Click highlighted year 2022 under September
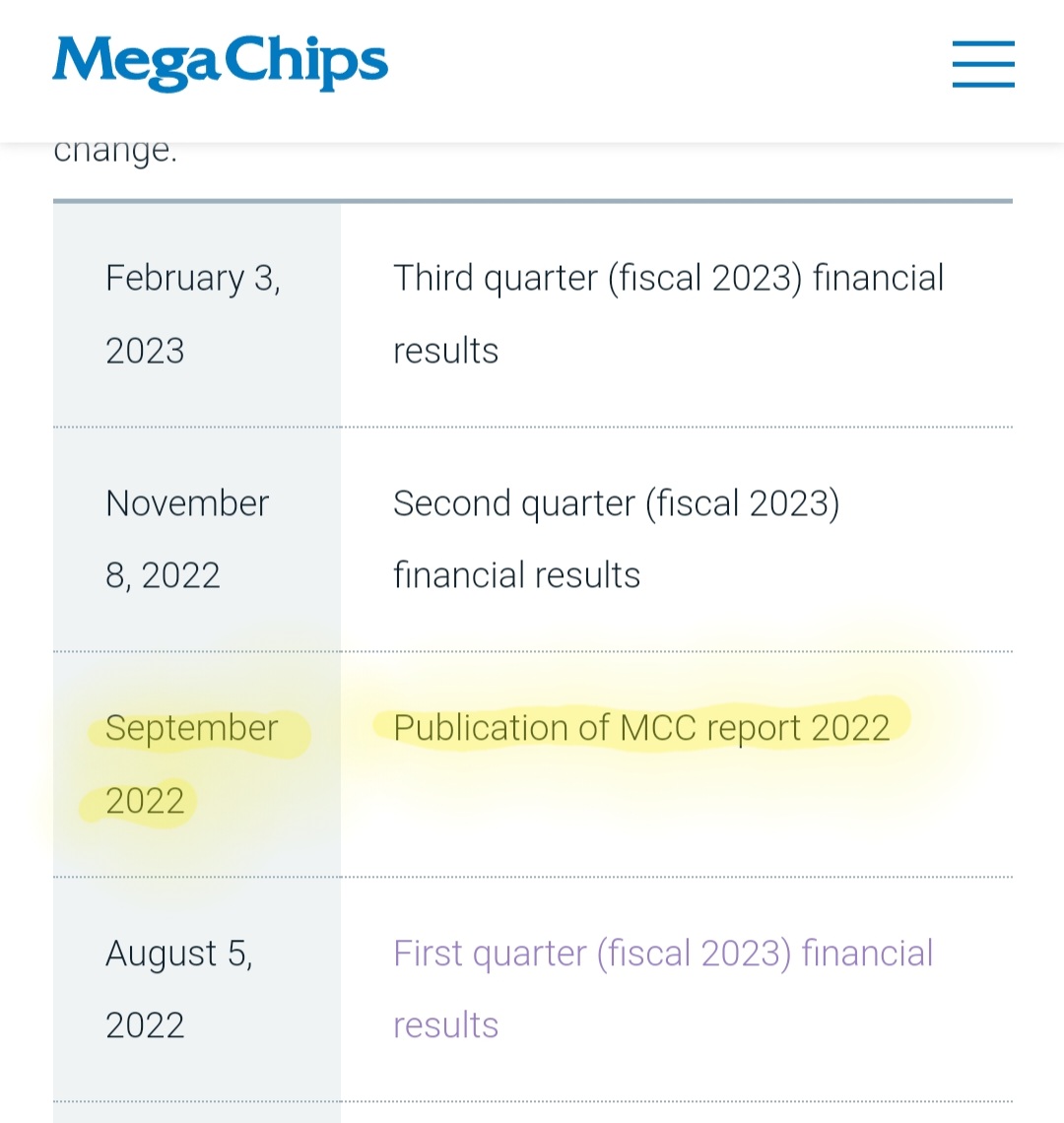1064x1123 pixels. 145,801
